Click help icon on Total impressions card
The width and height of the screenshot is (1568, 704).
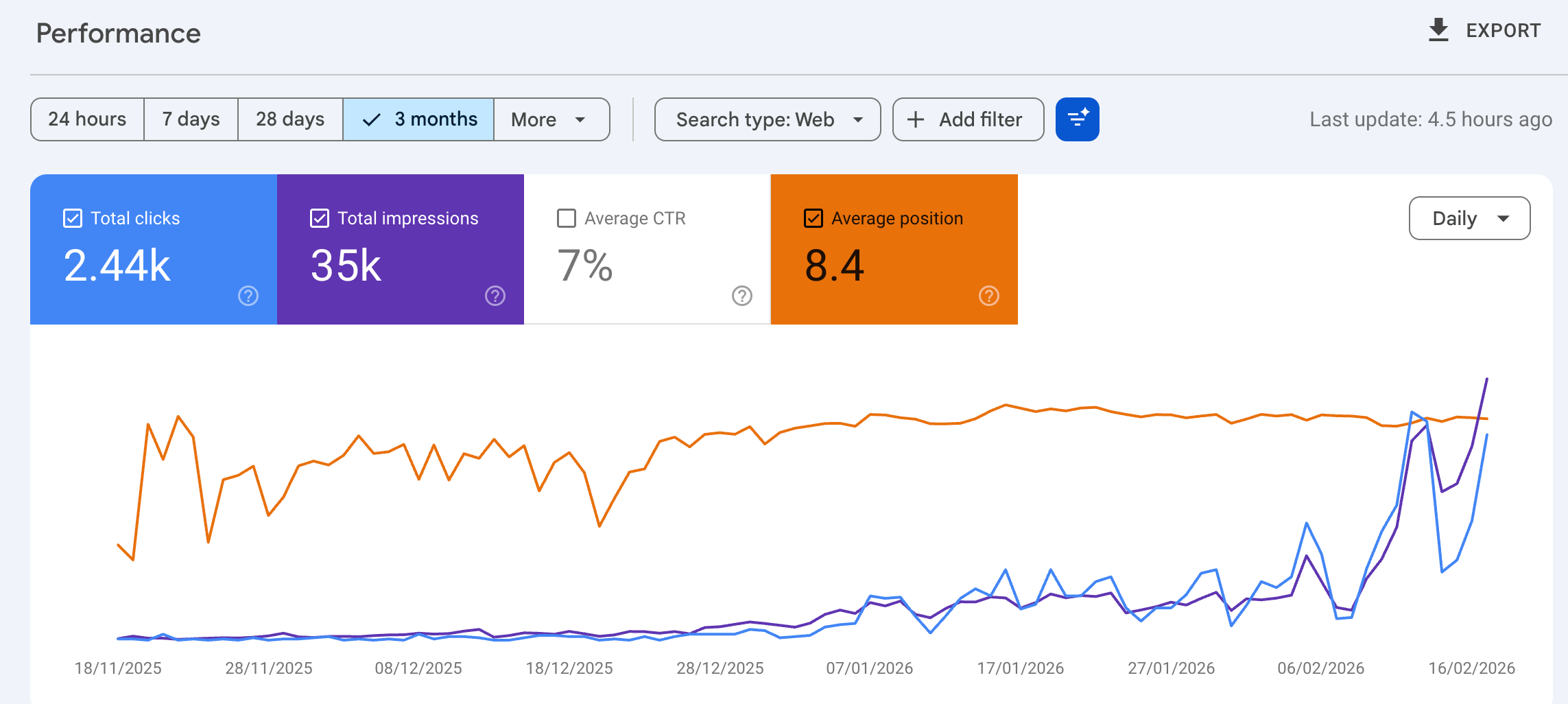click(x=495, y=296)
